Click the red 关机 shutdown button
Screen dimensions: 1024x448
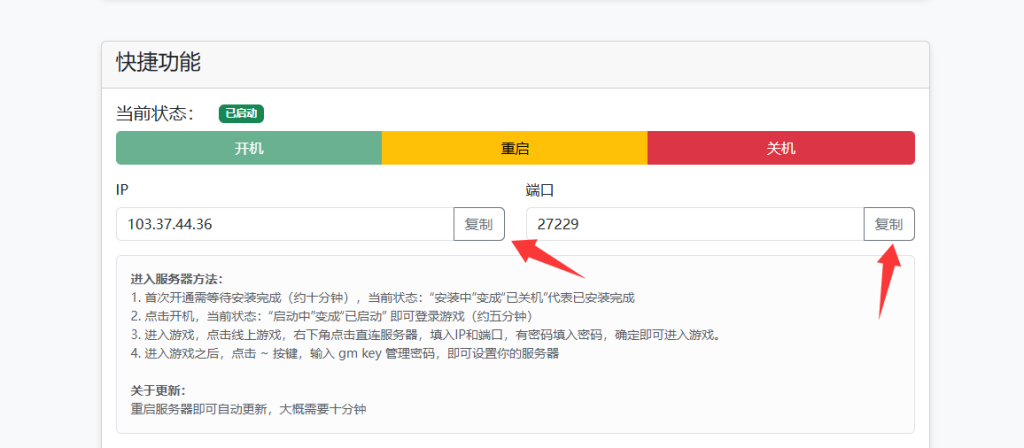pyautogui.click(x=781, y=148)
